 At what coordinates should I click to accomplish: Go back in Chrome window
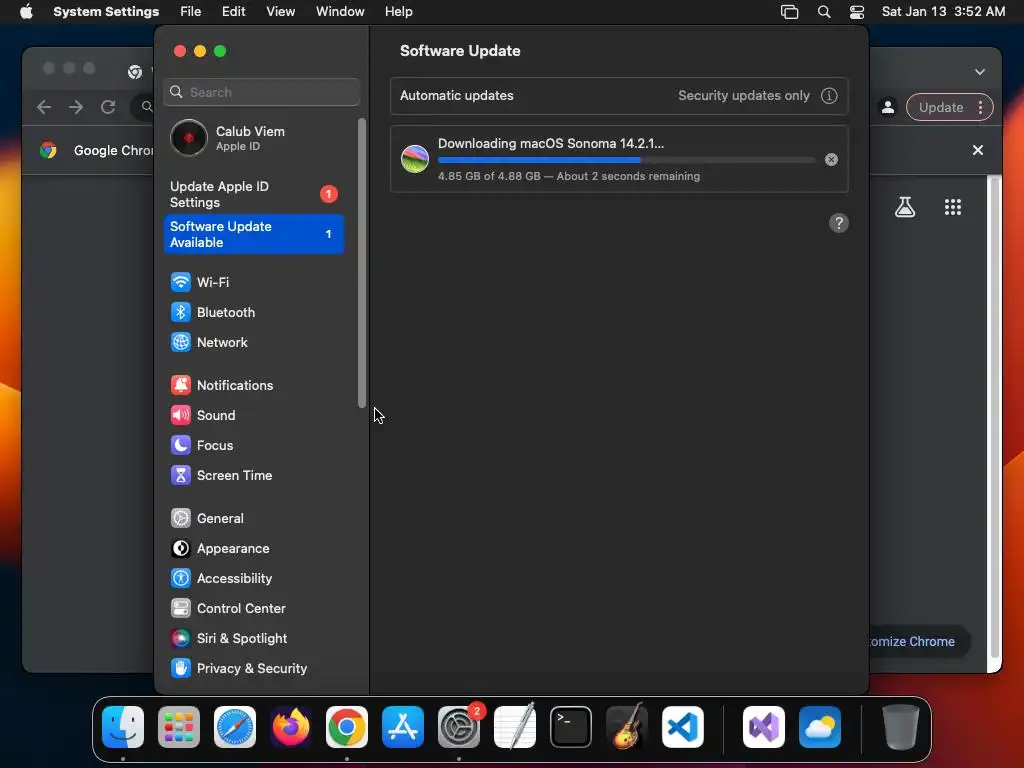point(44,107)
